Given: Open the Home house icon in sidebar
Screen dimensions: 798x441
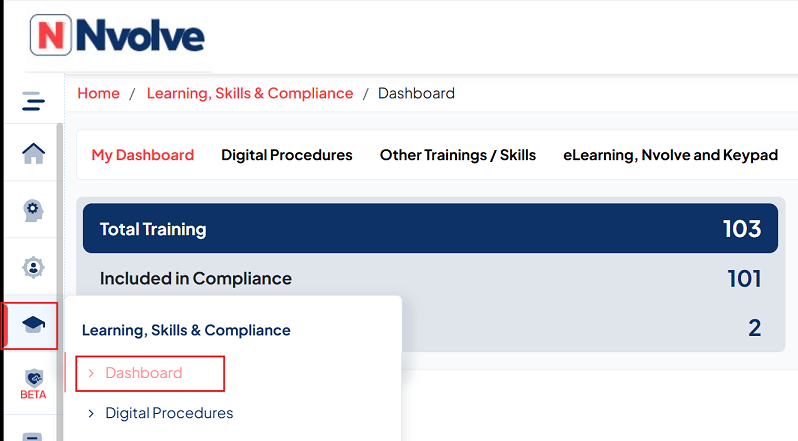Looking at the screenshot, I should (x=33, y=153).
